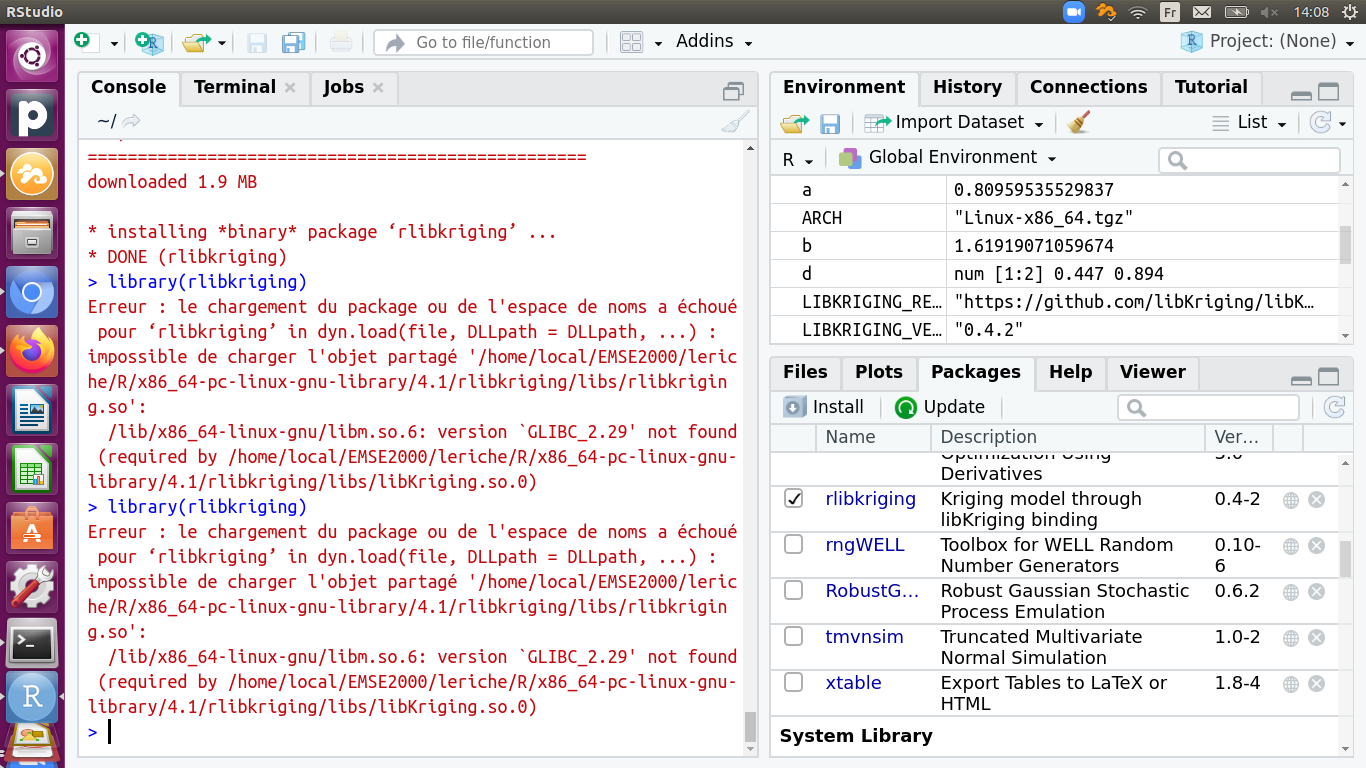
Task: Click the Packages search field
Action: (1208, 407)
